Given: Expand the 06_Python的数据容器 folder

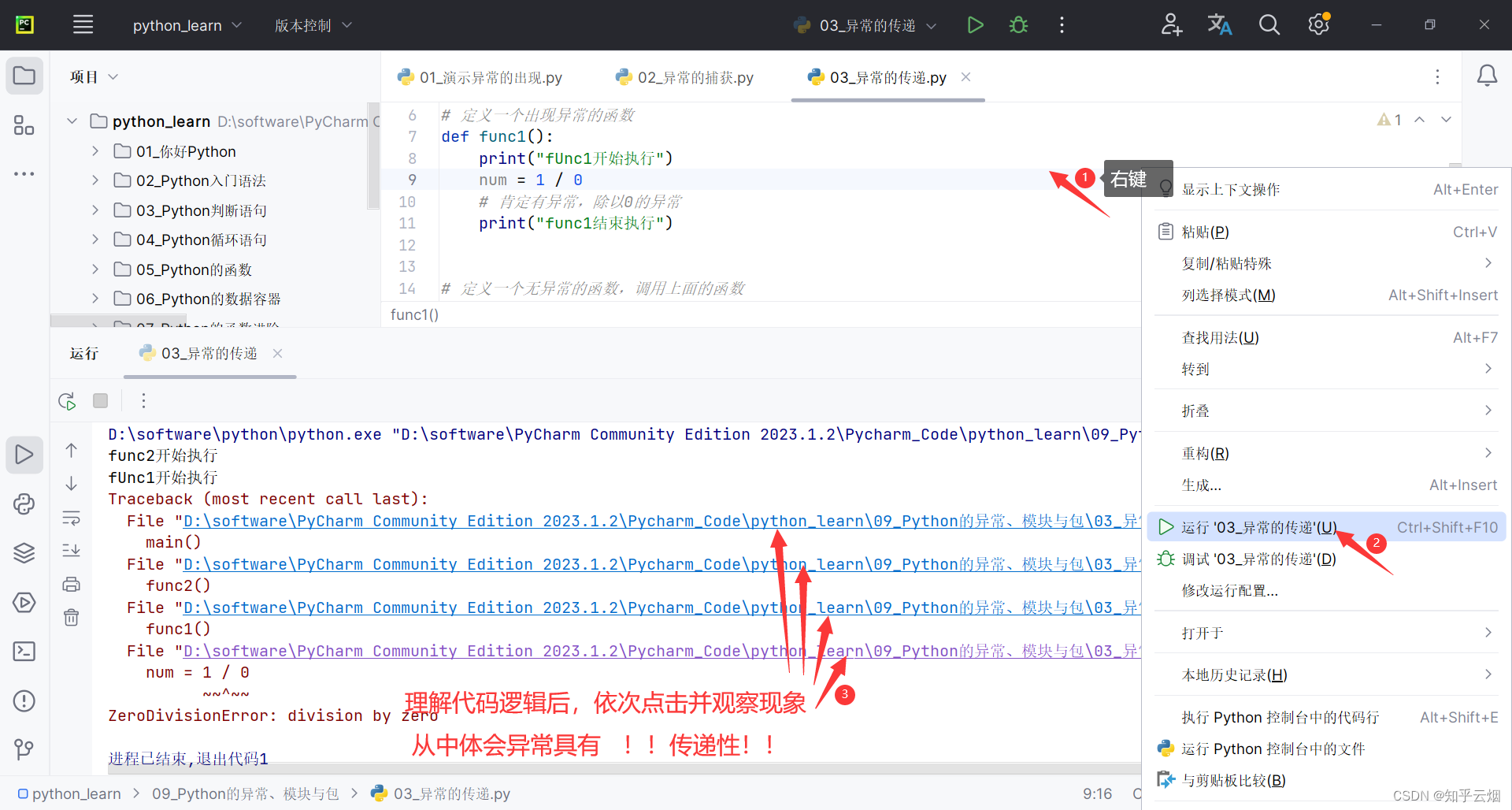Looking at the screenshot, I should tap(95, 299).
